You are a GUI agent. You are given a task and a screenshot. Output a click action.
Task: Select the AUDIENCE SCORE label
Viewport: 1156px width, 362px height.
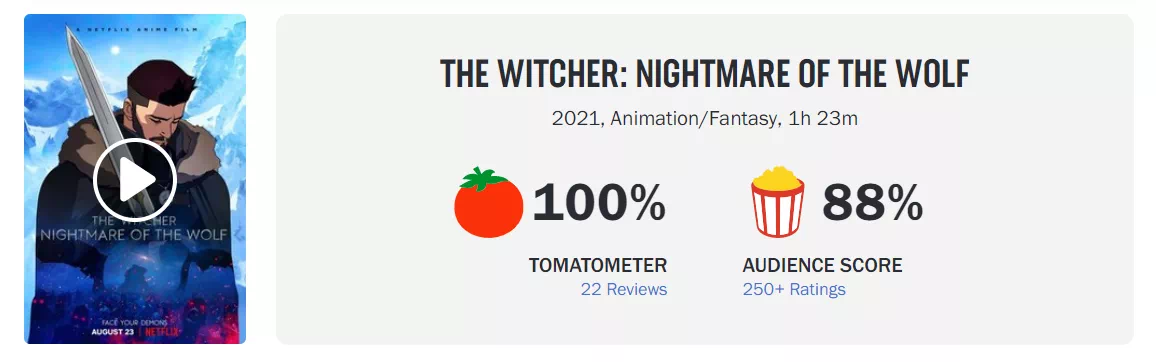click(822, 265)
